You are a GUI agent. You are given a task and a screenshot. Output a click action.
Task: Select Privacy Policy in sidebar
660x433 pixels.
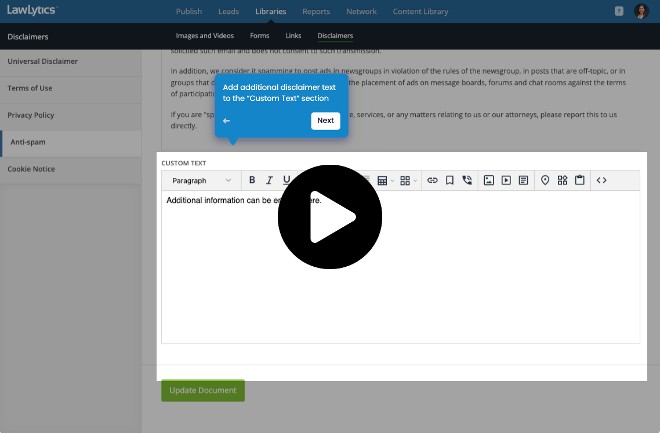coord(71,115)
